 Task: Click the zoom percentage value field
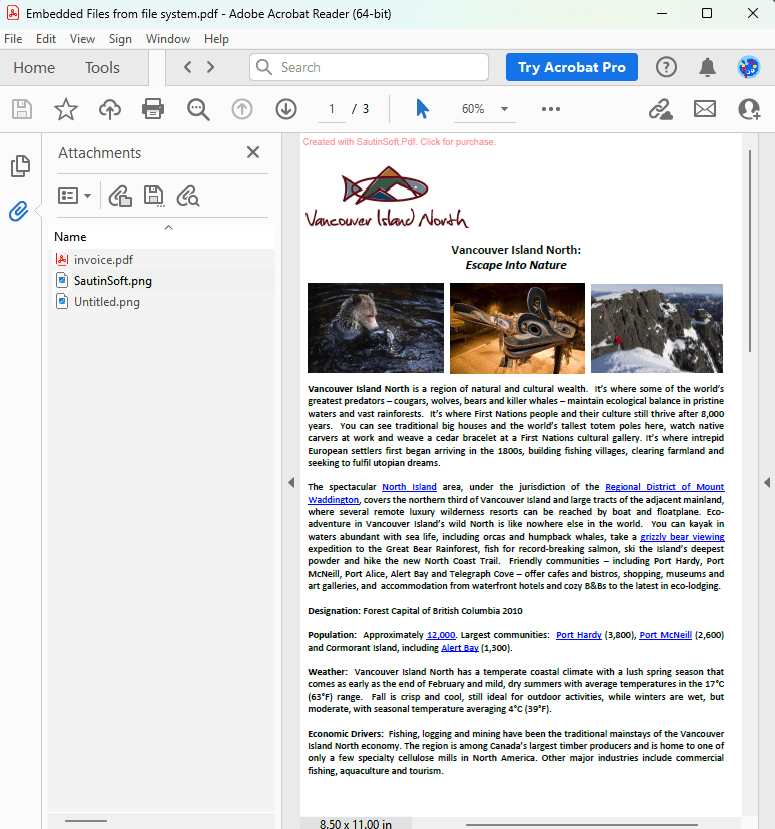(473, 109)
